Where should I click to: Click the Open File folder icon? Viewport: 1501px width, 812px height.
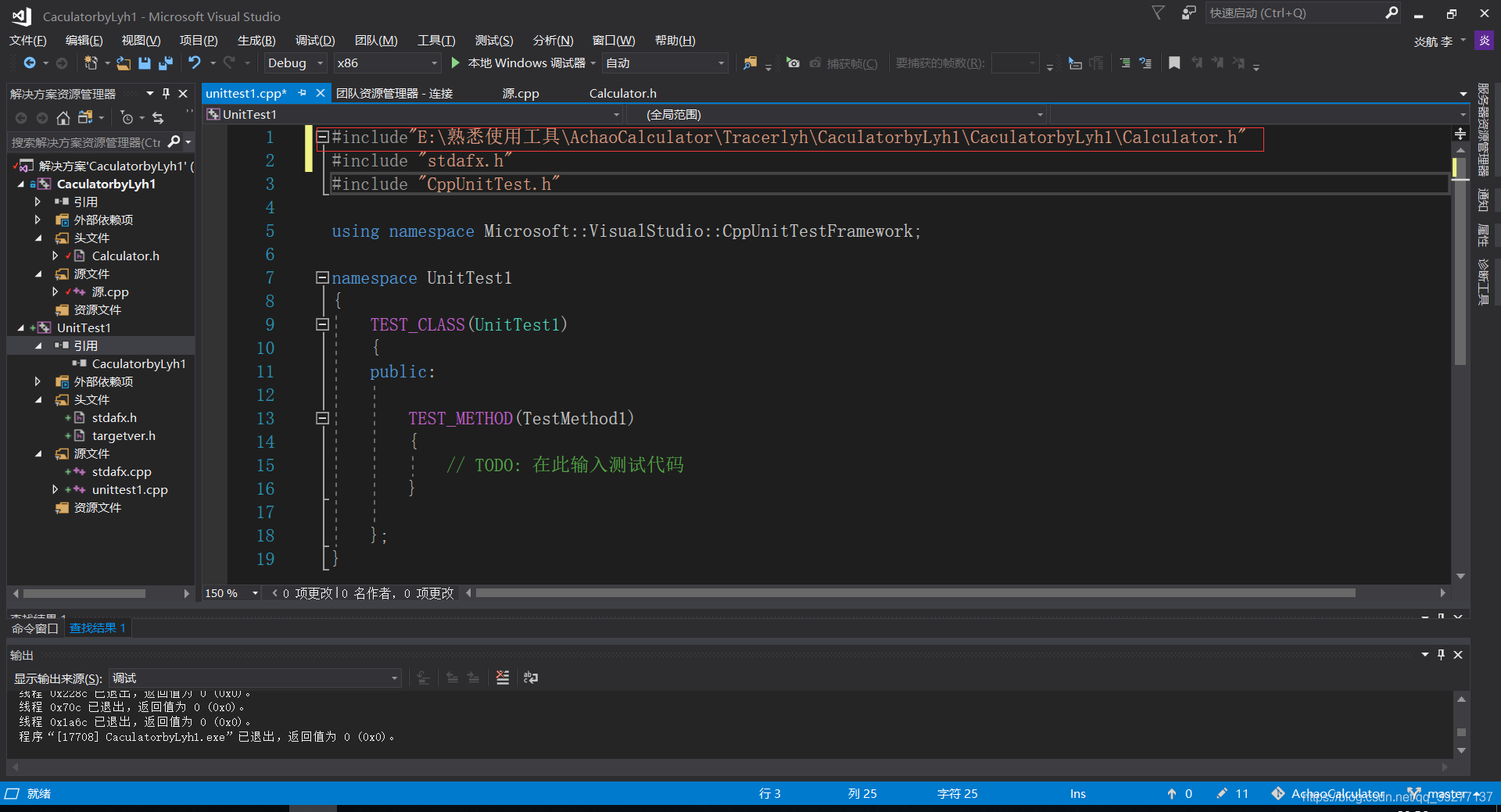click(124, 63)
